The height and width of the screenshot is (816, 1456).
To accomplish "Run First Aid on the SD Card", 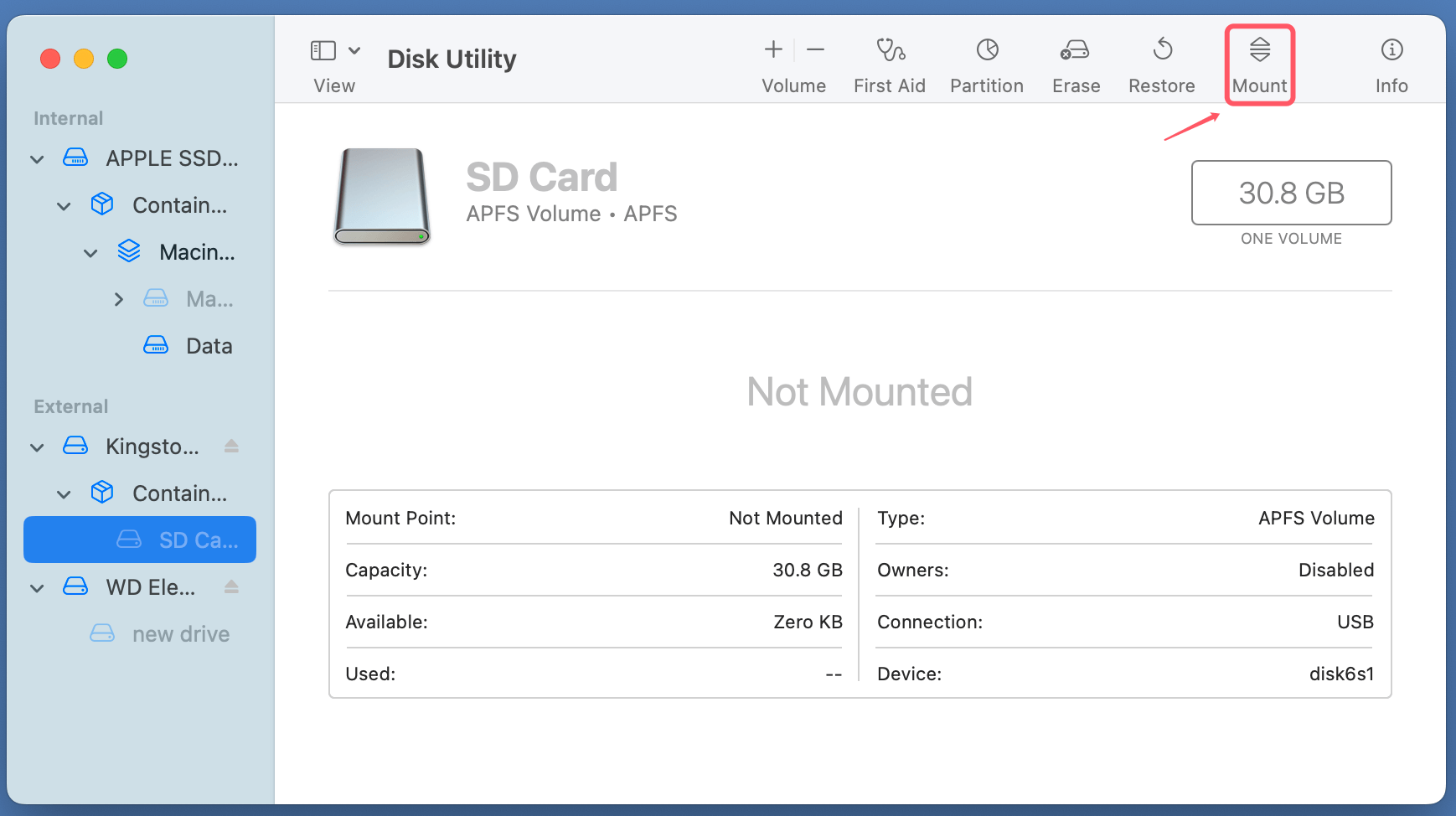I will tap(889, 63).
